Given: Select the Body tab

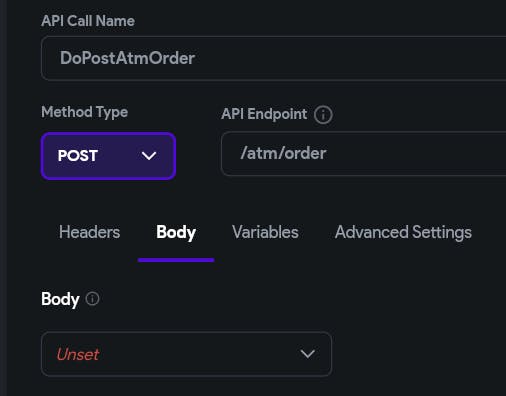Looking at the screenshot, I should coord(176,233).
